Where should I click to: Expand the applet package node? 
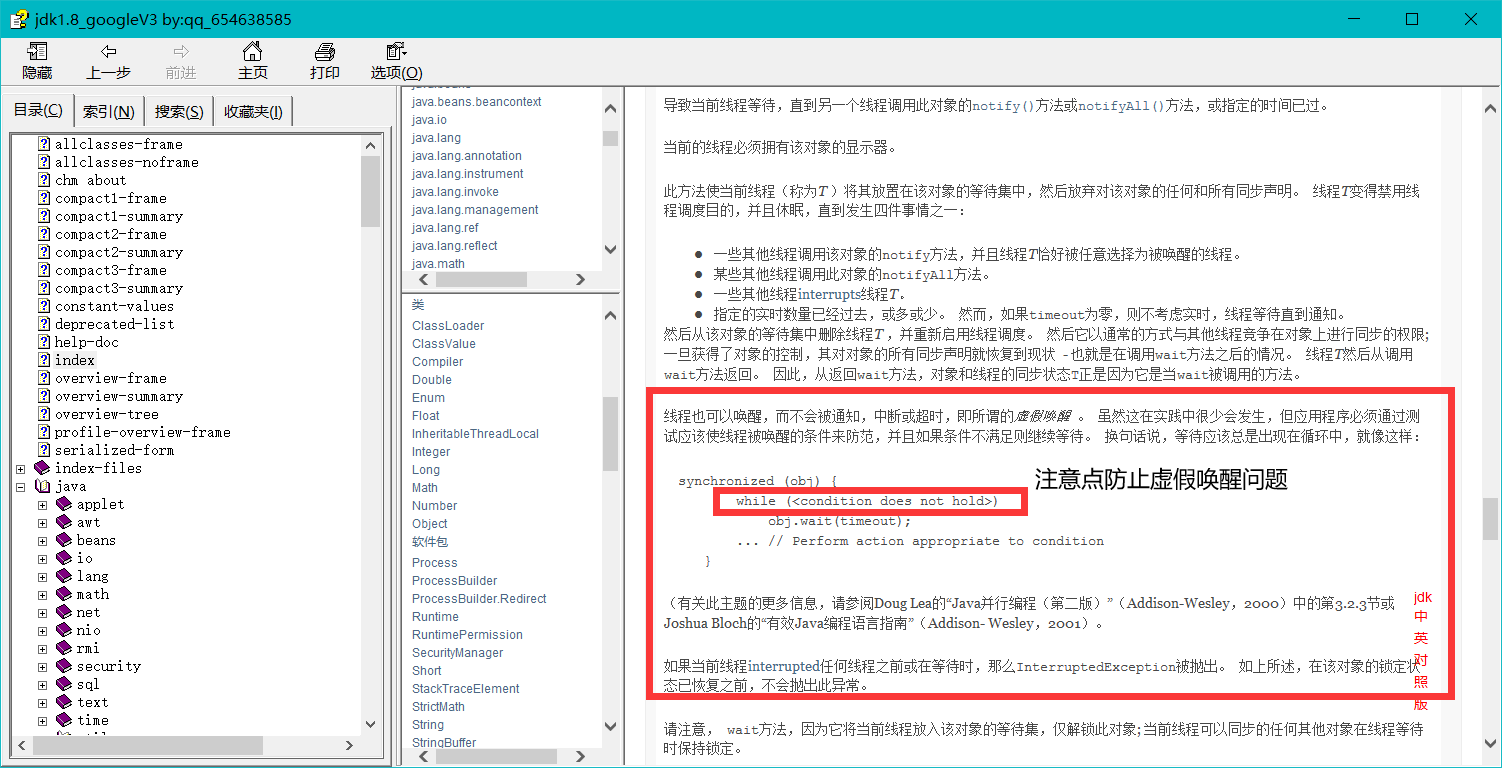point(42,504)
